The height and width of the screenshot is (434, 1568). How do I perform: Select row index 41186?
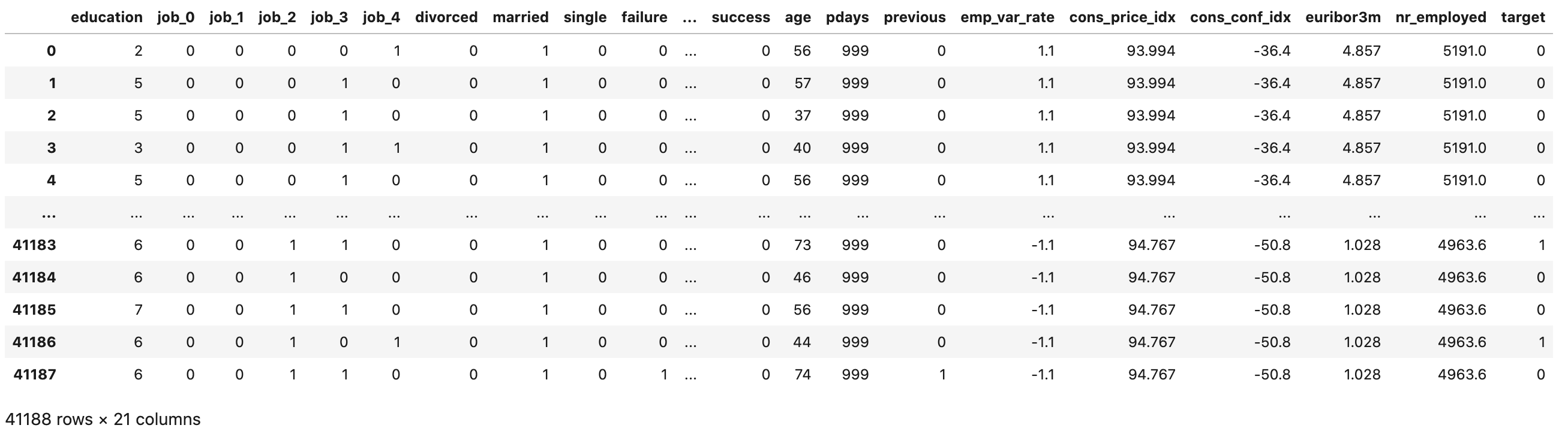pyautogui.click(x=34, y=342)
